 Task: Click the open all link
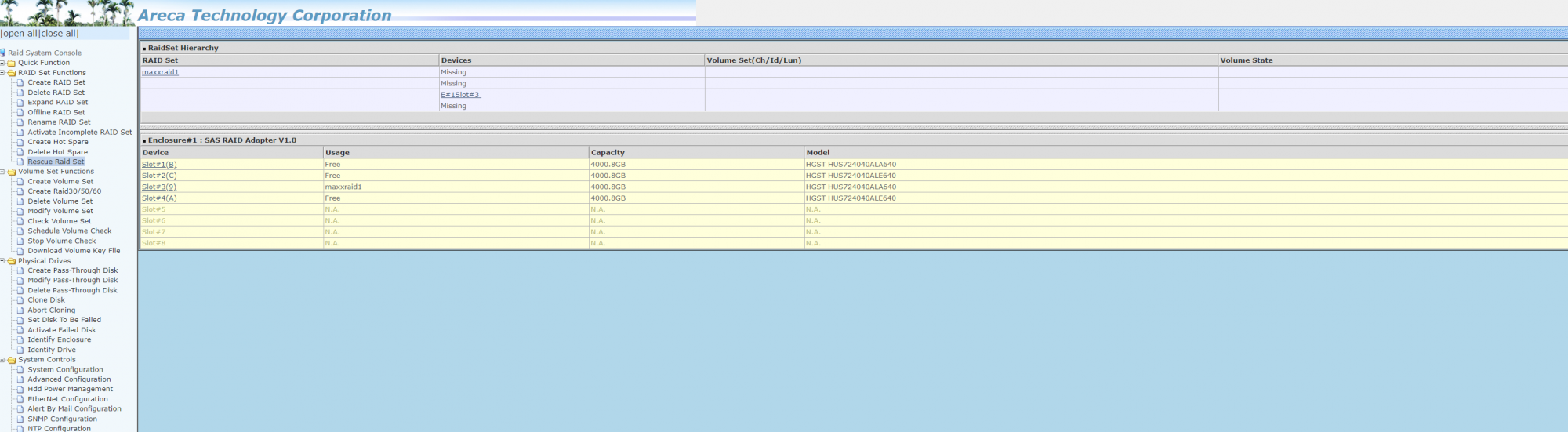tap(20, 34)
